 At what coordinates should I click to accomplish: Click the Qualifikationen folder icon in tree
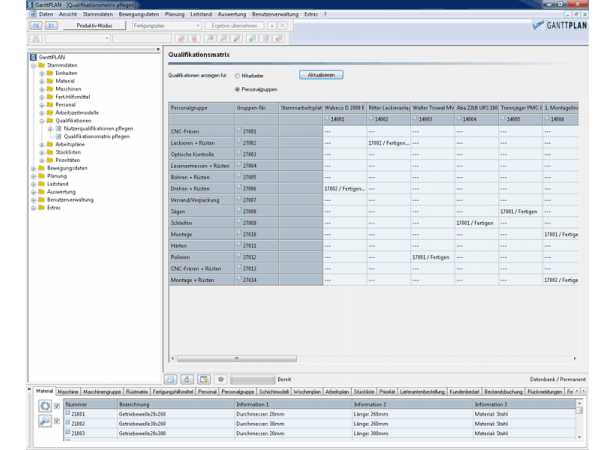pyautogui.click(x=50, y=120)
